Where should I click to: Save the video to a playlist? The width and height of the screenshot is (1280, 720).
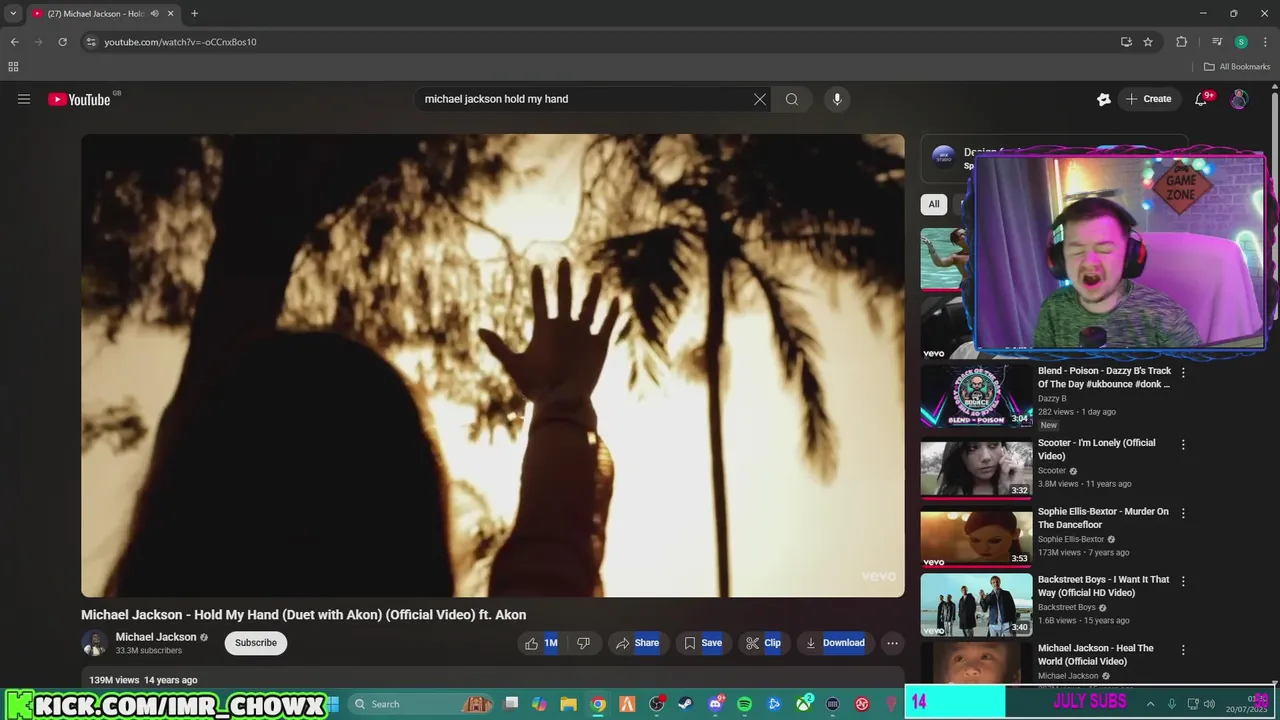tap(702, 643)
